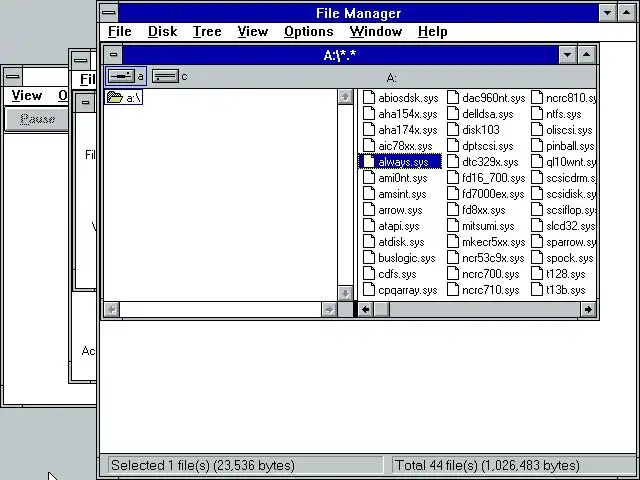
Task: Select the t128.sys file name
Action: pos(566,274)
